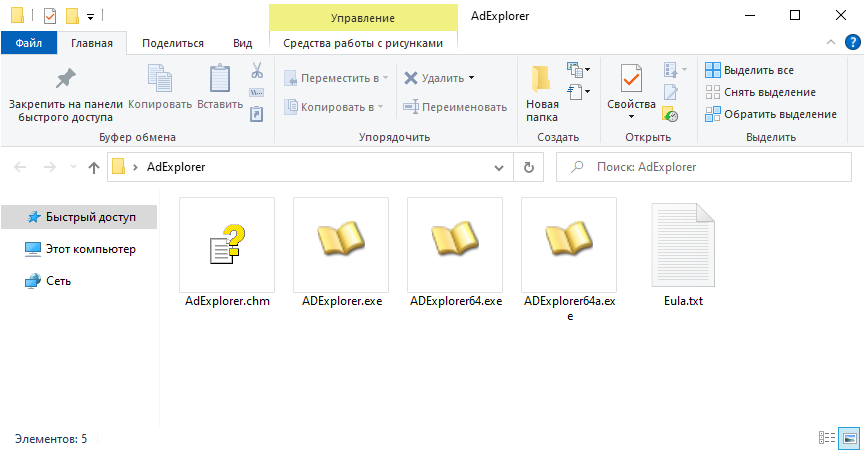
Task: Click the Копировать (Copy) ribbon icon
Action: (x=160, y=79)
